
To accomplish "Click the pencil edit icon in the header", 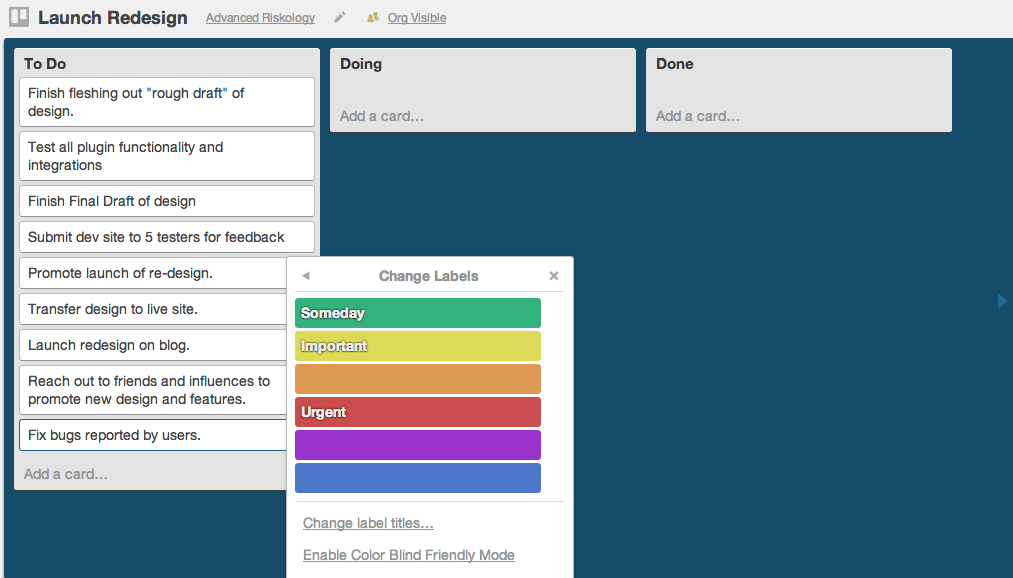I will coord(340,17).
